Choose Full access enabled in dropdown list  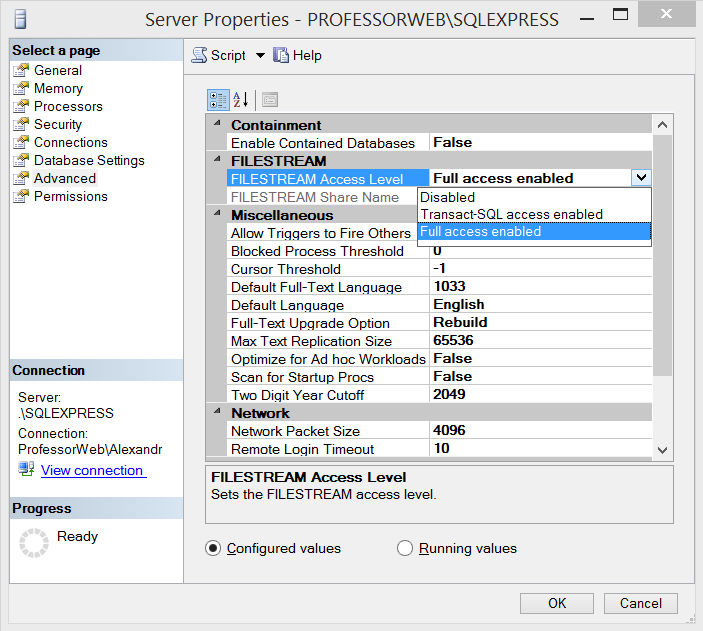[x=534, y=231]
